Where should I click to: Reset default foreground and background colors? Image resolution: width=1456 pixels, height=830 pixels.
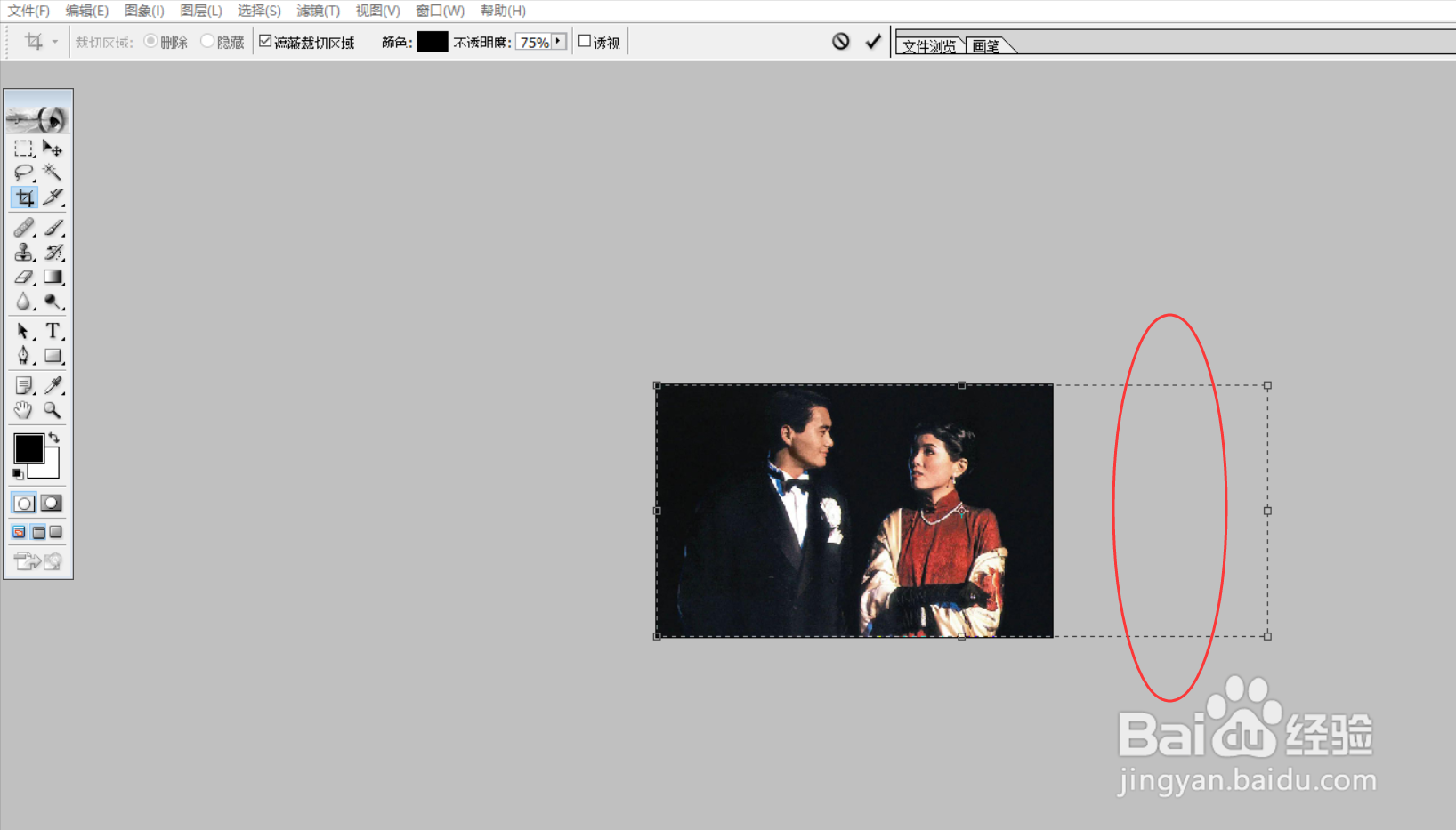(x=18, y=474)
